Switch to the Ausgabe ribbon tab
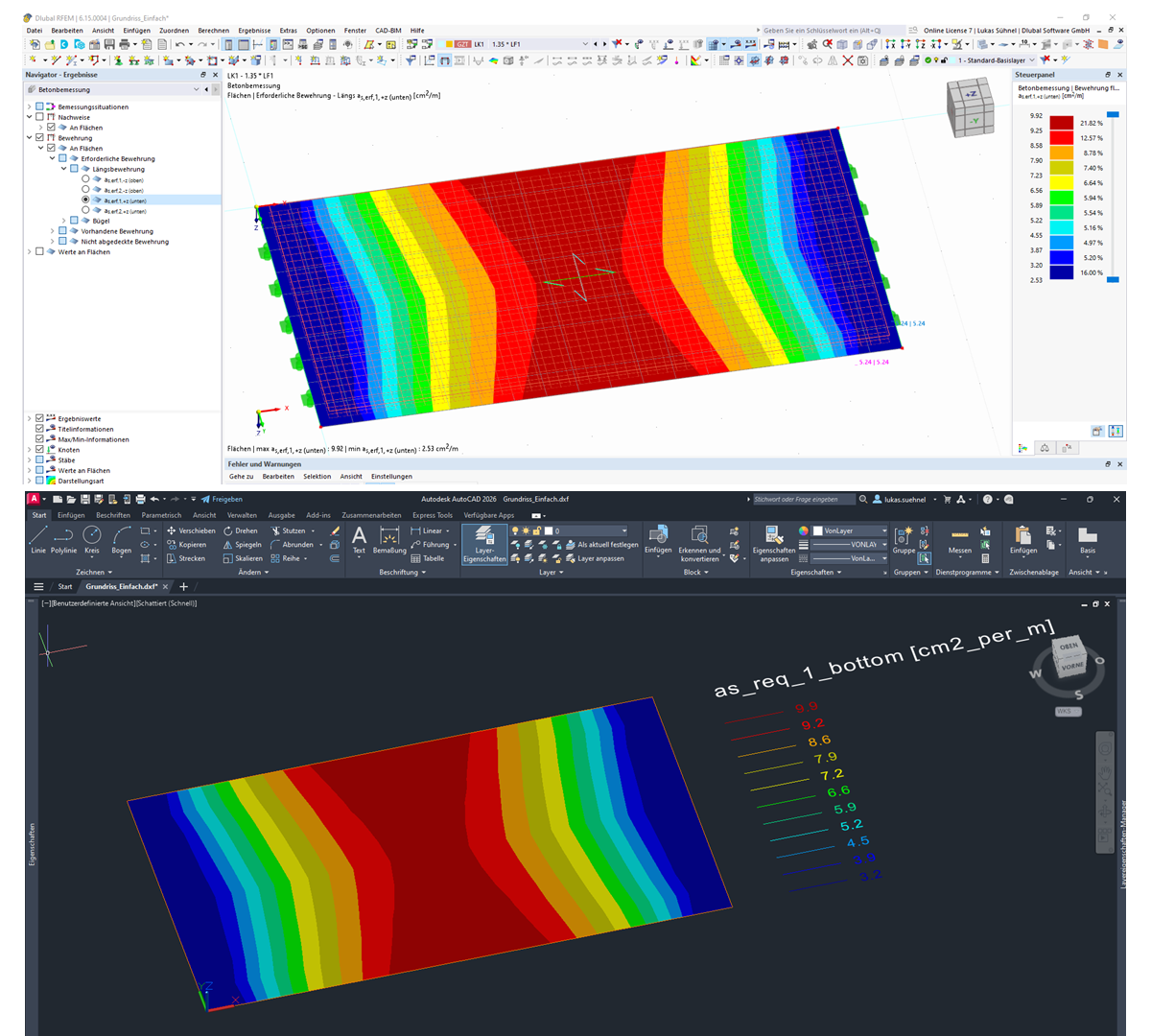This screenshot has width=1151, height=1036. tap(281, 515)
